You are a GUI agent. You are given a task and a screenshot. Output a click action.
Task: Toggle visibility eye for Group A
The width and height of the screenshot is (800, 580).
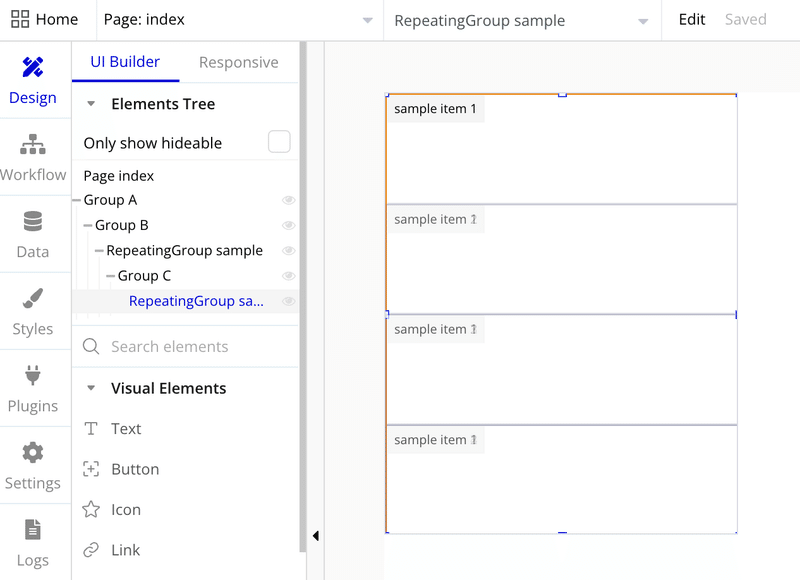point(289,200)
